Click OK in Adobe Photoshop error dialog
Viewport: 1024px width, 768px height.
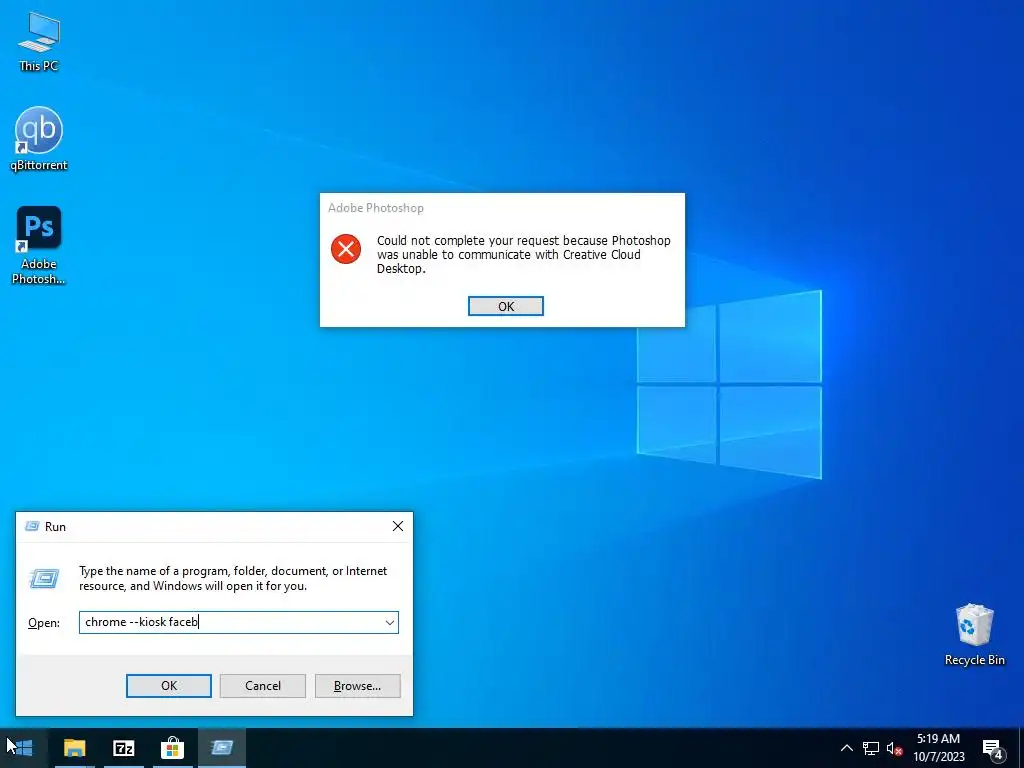click(505, 306)
